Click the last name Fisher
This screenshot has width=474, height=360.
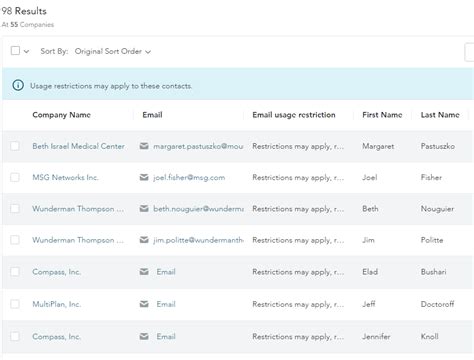[x=431, y=177]
